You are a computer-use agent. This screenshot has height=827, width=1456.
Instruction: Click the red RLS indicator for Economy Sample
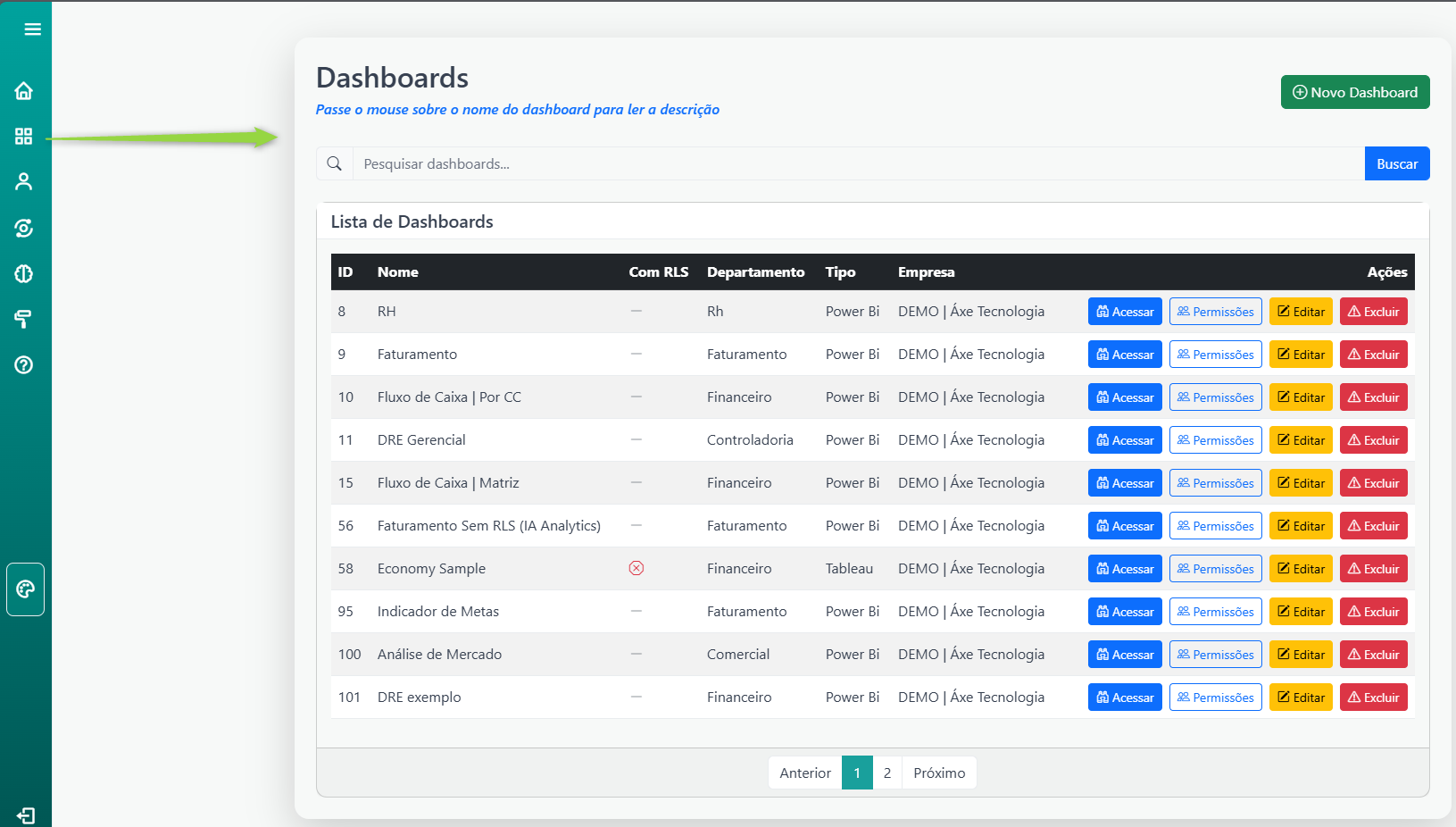(x=636, y=568)
